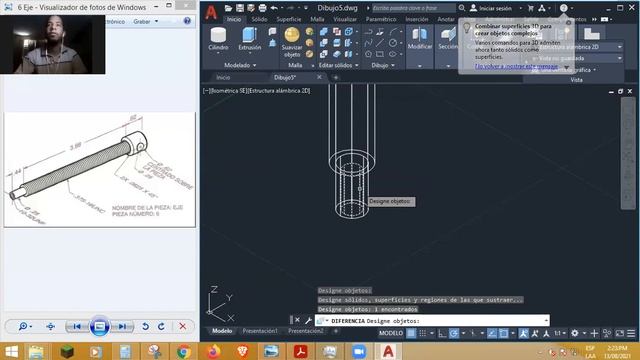
Task: Toggle polar tracking in status bar
Action: tap(454, 333)
